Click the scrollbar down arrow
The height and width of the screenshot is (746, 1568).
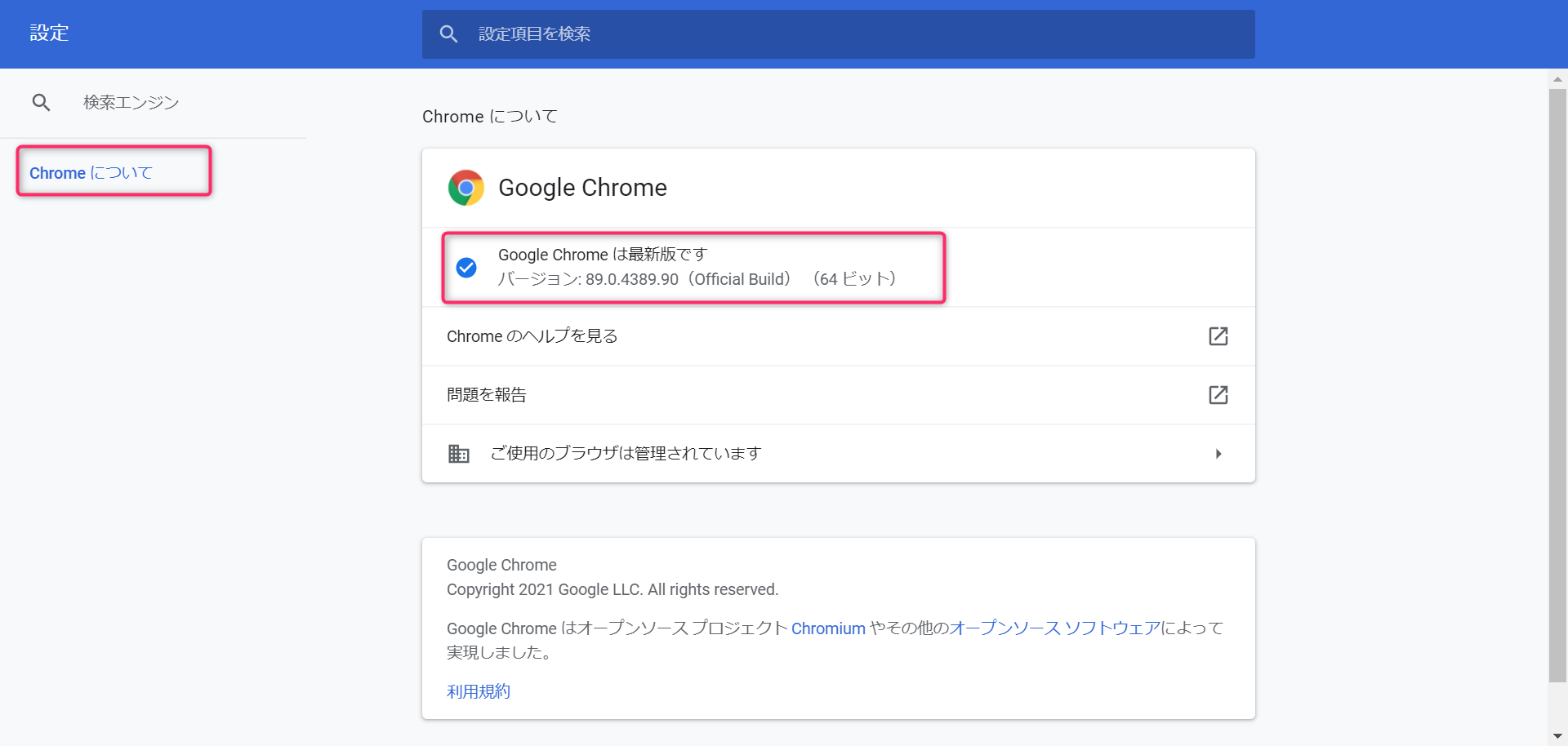click(1557, 736)
